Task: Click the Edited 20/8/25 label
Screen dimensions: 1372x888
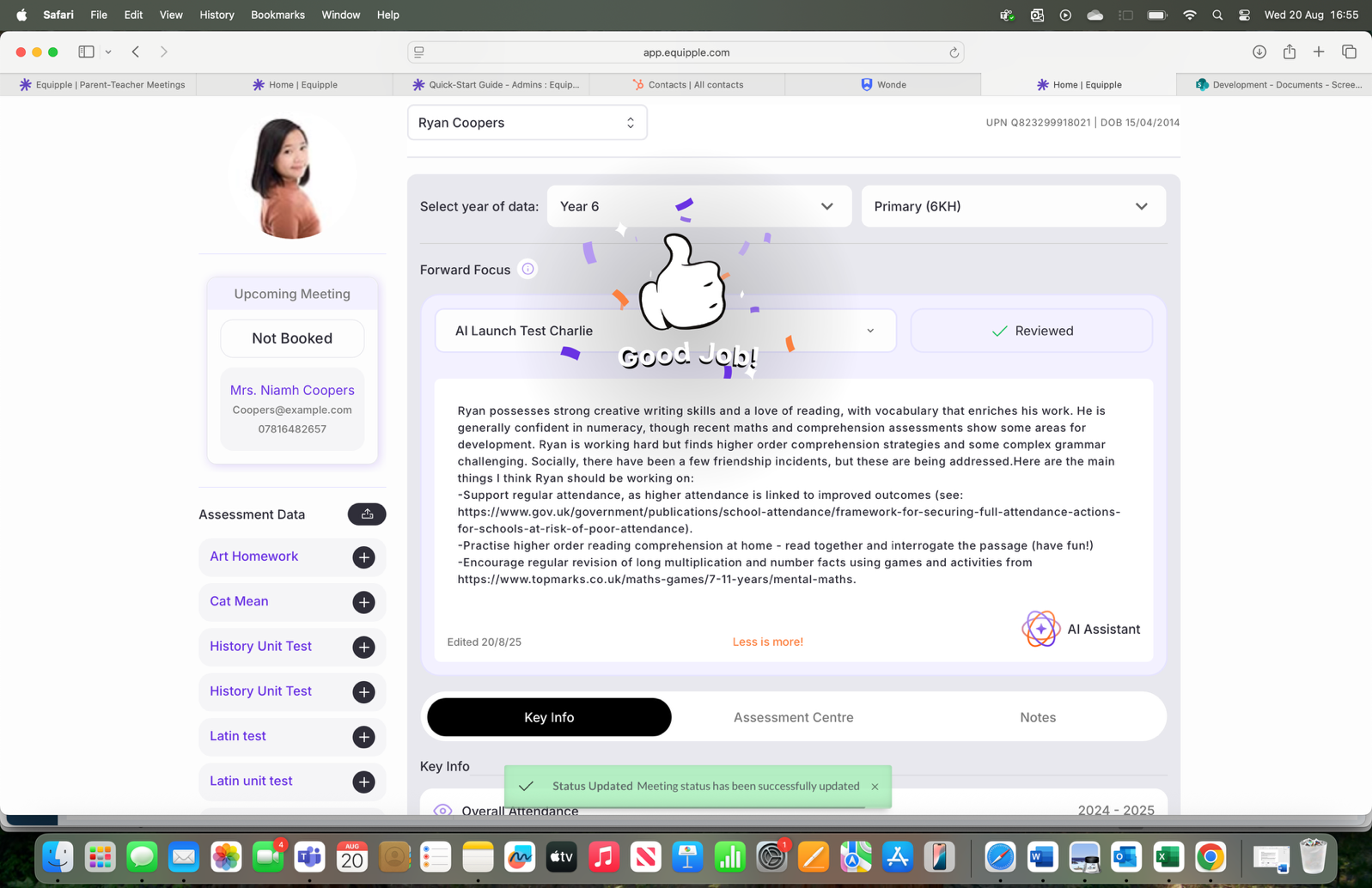Action: [x=484, y=642]
